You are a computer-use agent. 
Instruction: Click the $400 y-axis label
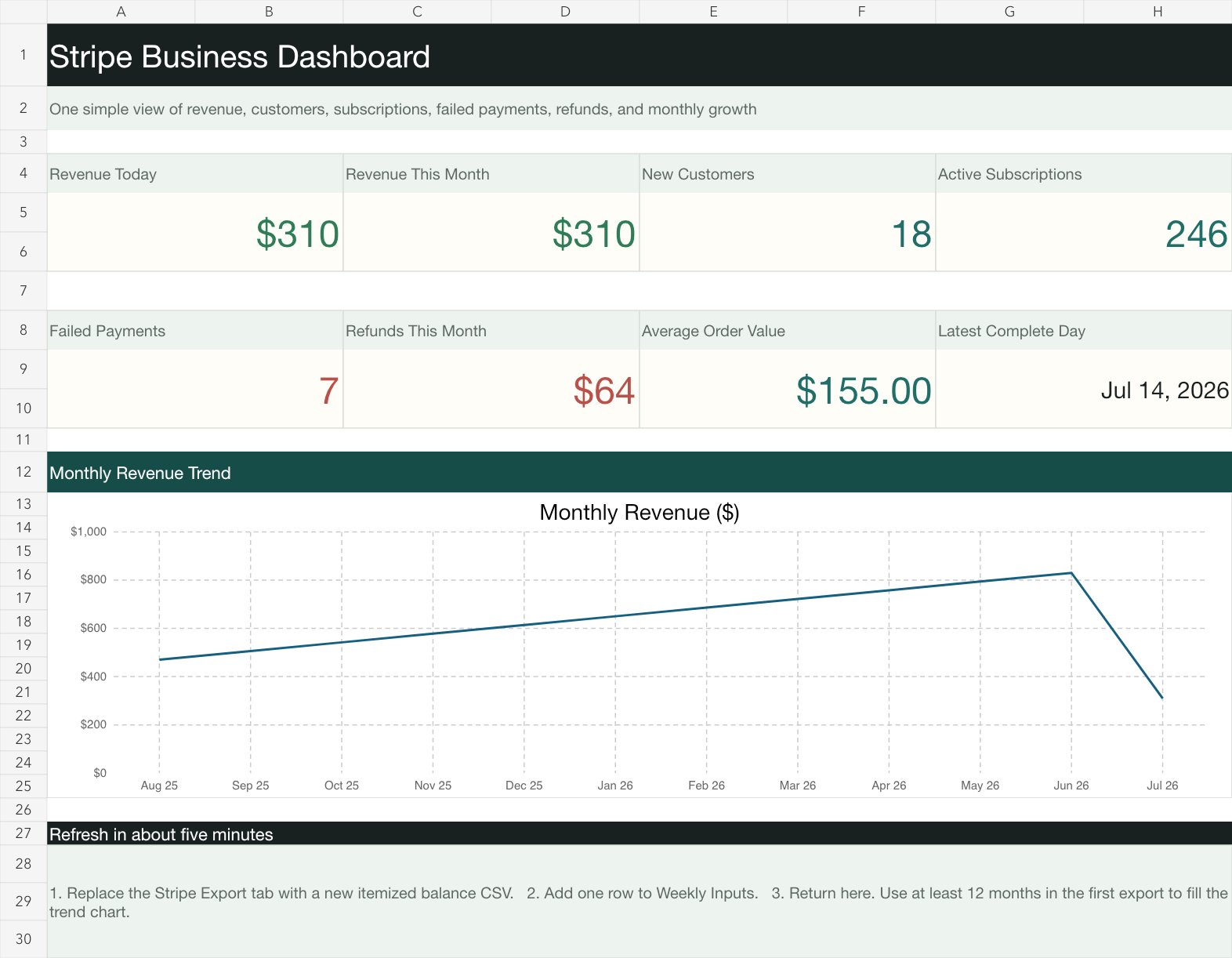(93, 677)
